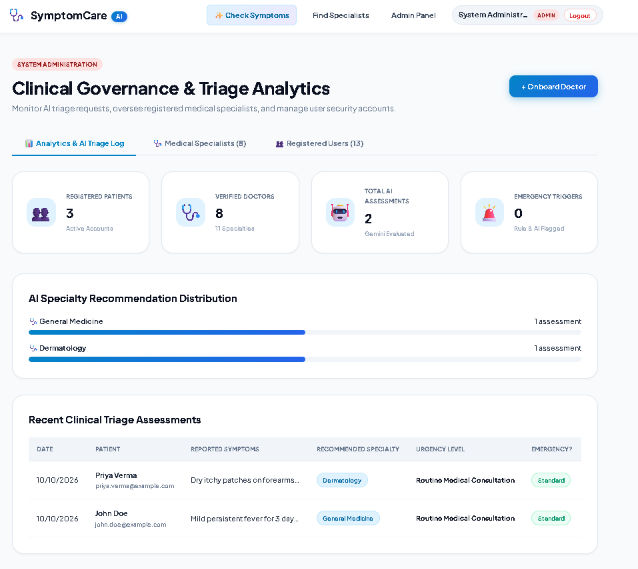Click the General Medicine progress bar
The height and width of the screenshot is (569, 638).
(305, 333)
